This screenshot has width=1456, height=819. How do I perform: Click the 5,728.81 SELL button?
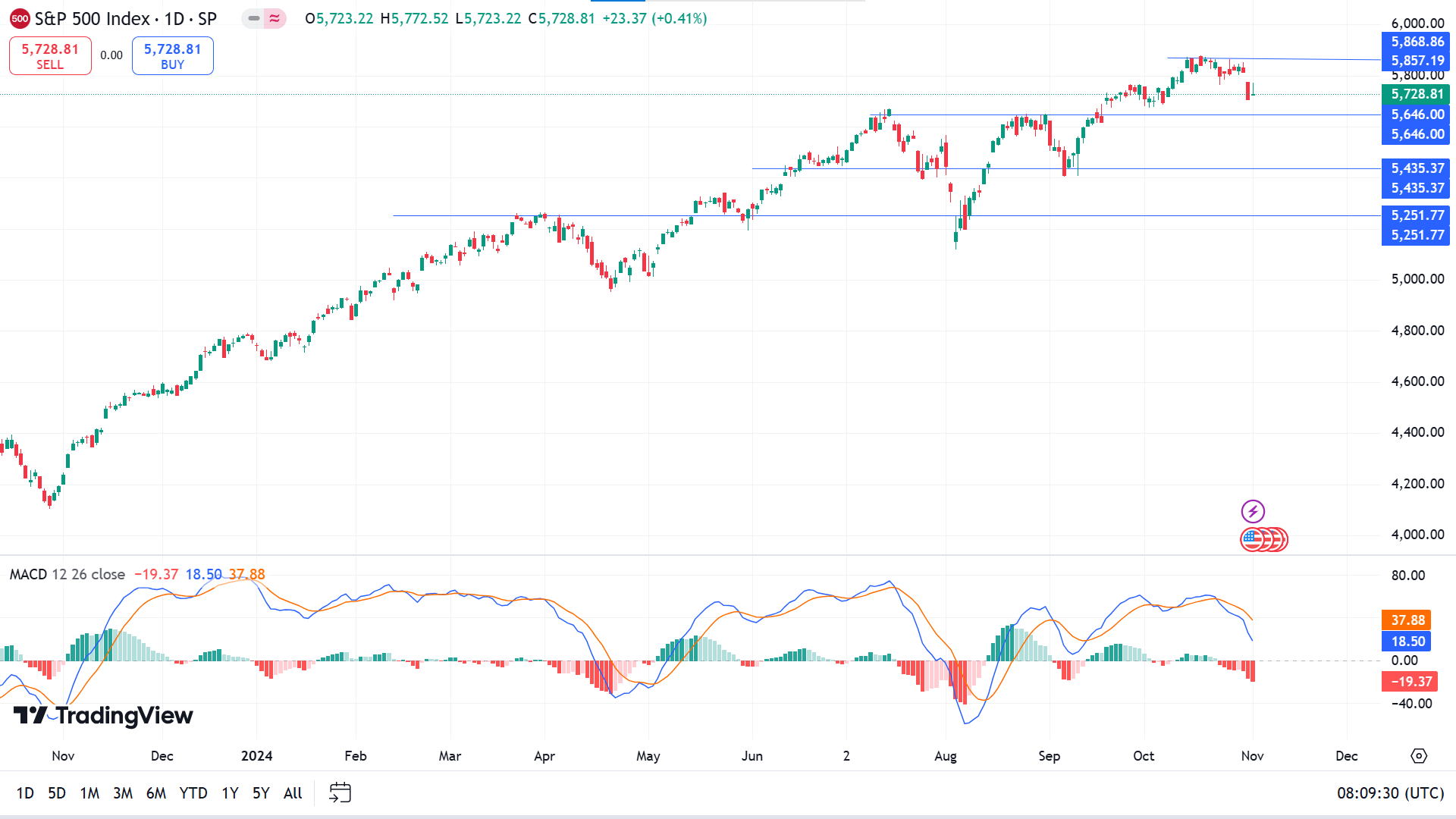click(x=50, y=56)
